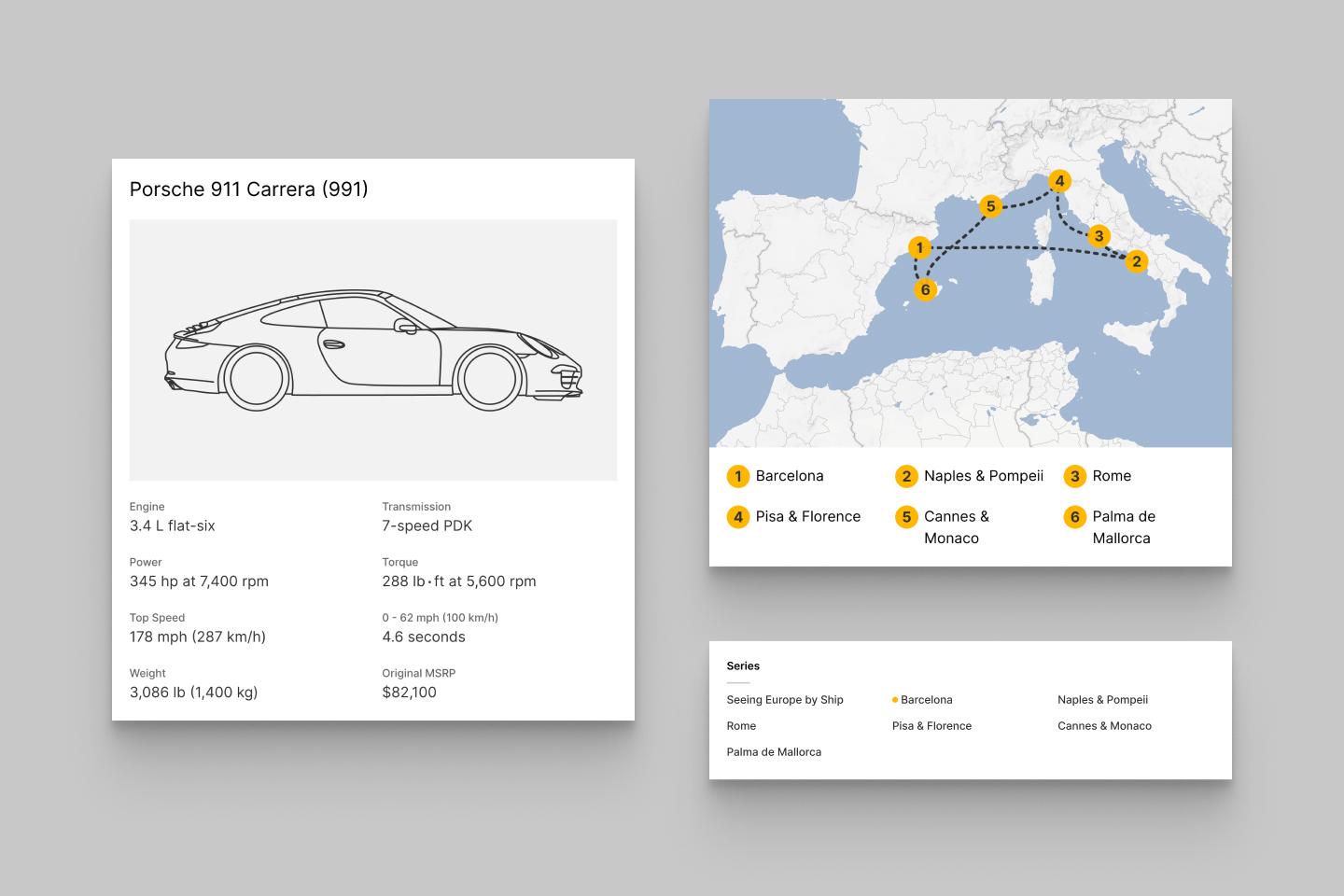Open the Barcelona link in the Series list
The width and height of the screenshot is (1344, 896).
[926, 700]
